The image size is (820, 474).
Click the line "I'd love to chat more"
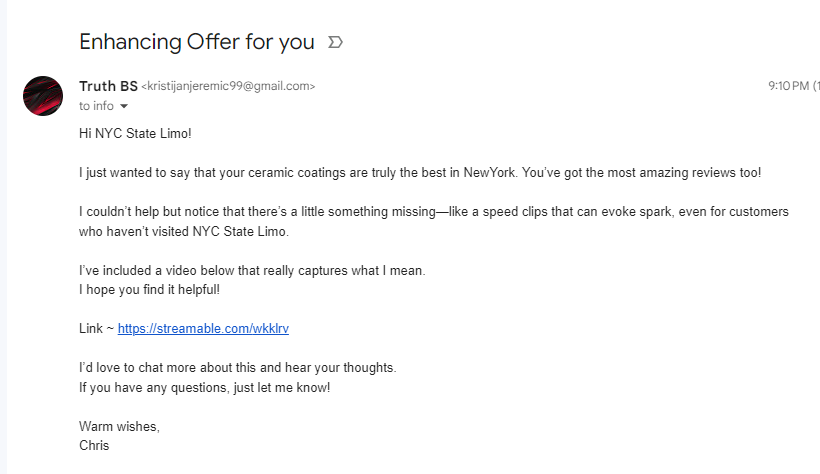[237, 368]
